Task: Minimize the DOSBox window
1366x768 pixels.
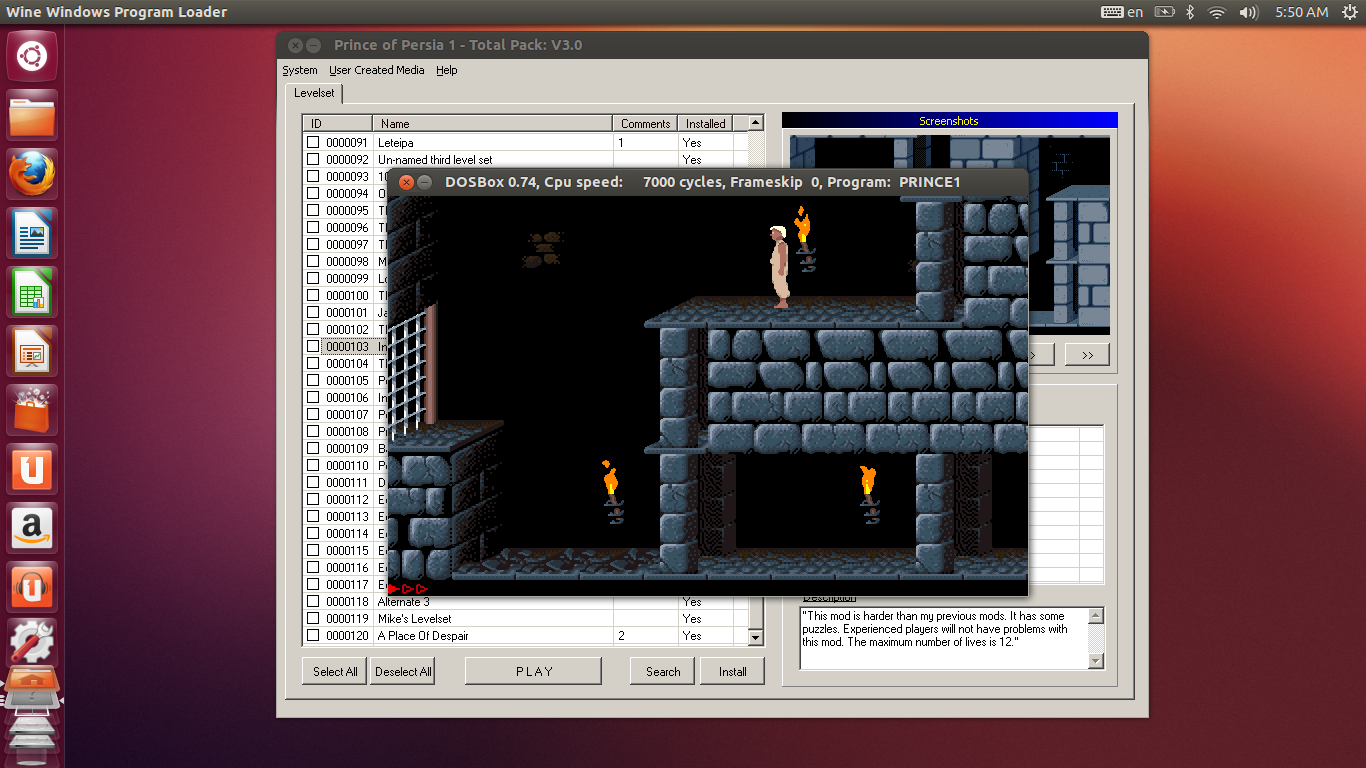Action: tap(425, 182)
